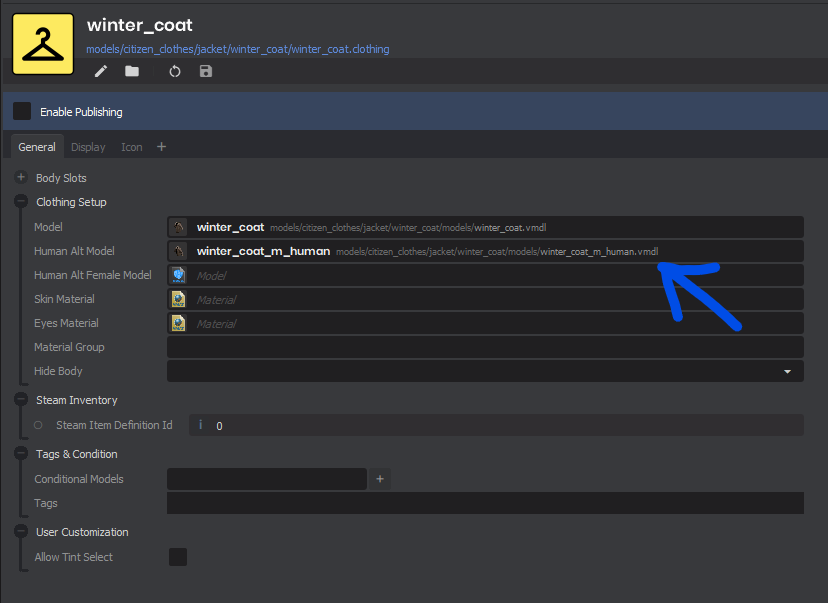Switch to the Display tab

(88, 147)
